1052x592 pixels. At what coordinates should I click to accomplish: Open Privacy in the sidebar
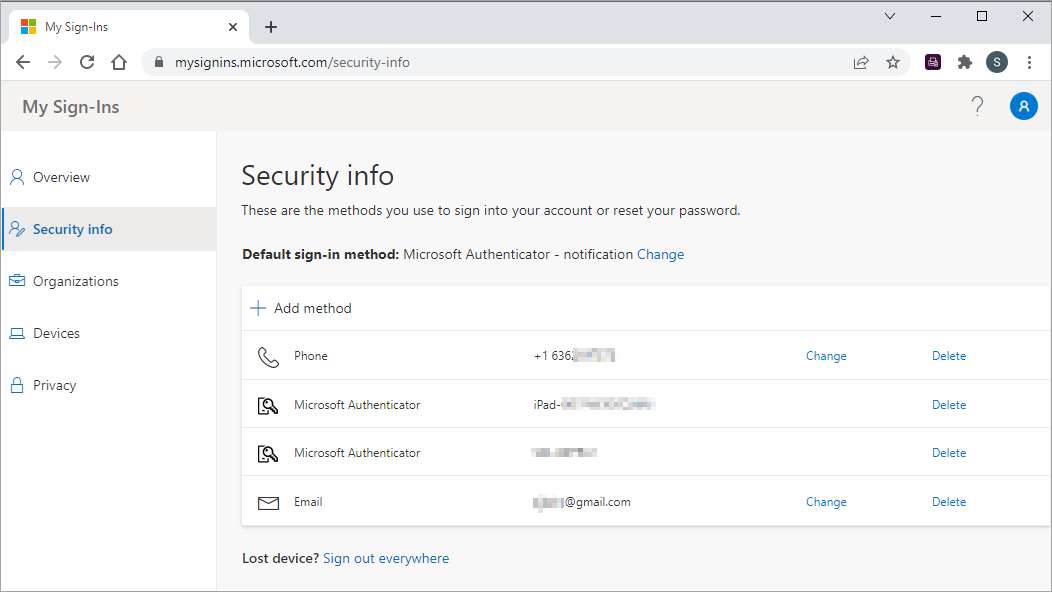(x=109, y=385)
